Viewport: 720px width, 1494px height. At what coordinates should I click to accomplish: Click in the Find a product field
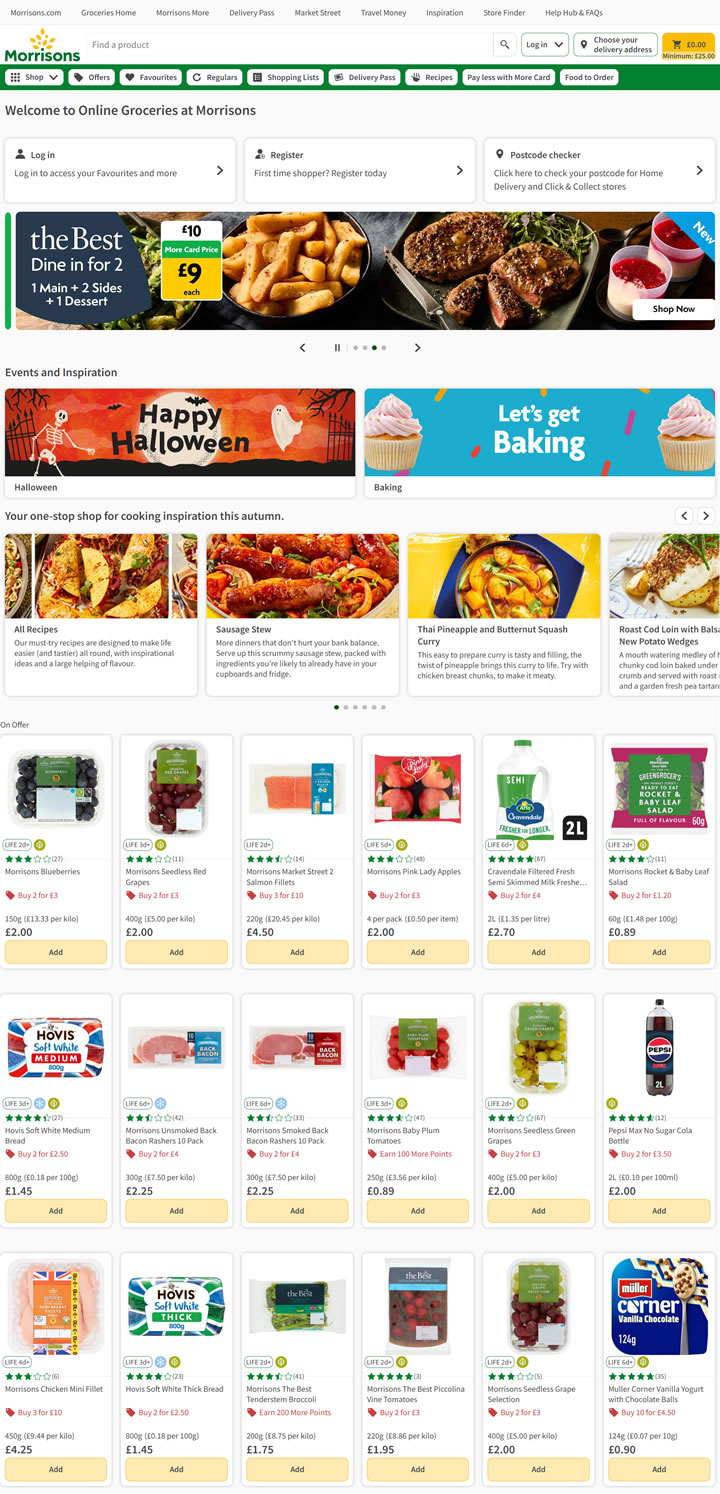pyautogui.click(x=290, y=44)
